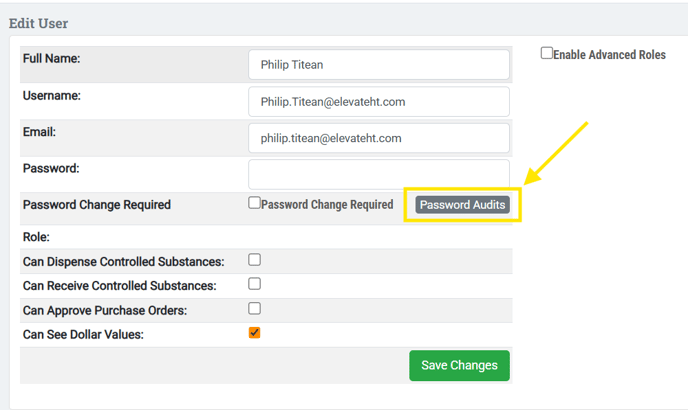Click the Can Approve Purchase Orders: label
The height and width of the screenshot is (410, 688).
(105, 310)
